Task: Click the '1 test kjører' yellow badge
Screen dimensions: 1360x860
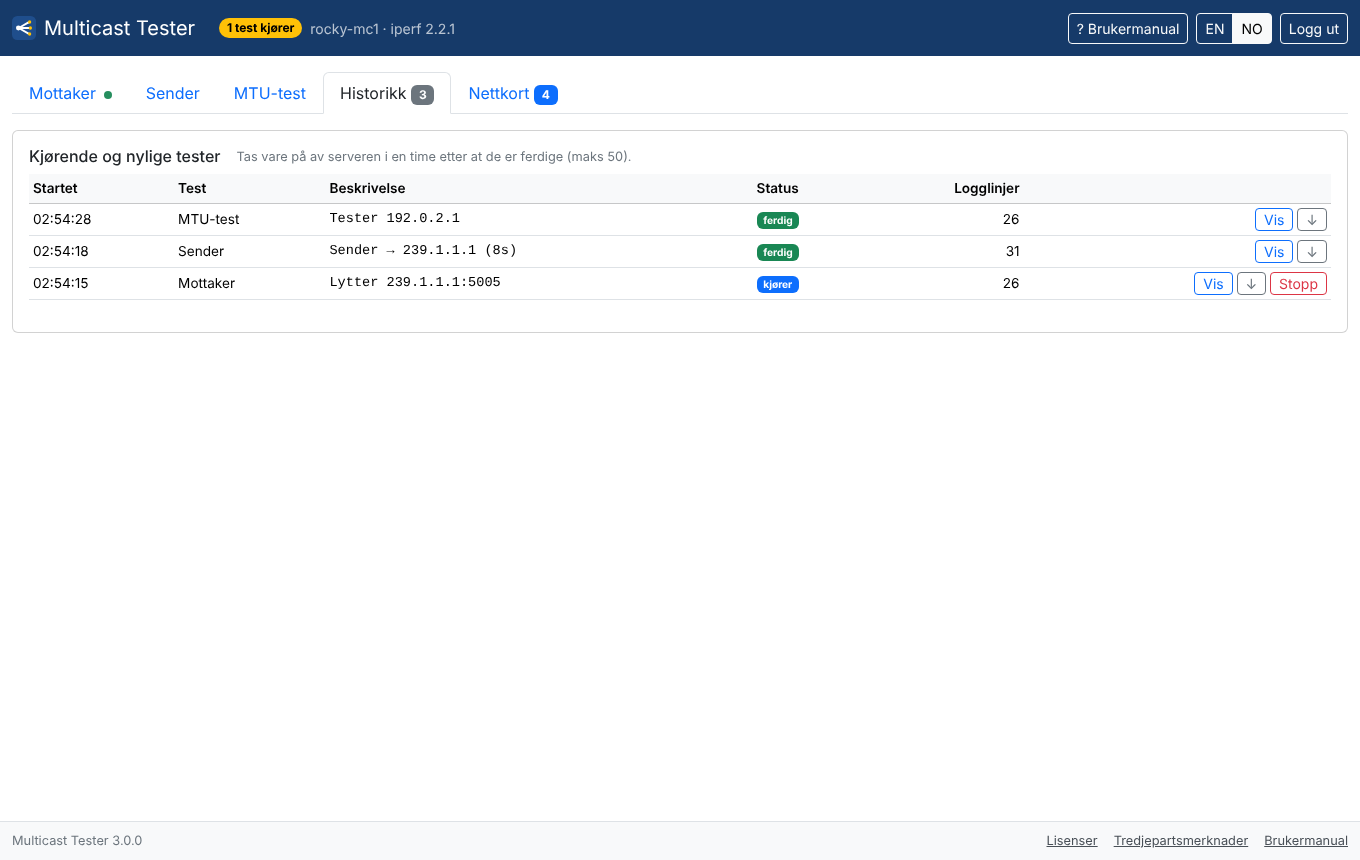Action: (x=260, y=28)
